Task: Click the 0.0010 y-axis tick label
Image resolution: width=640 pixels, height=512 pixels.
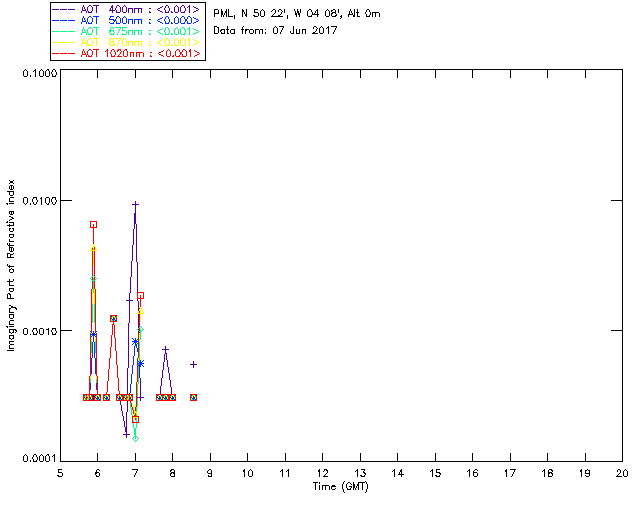Action: [x=39, y=330]
